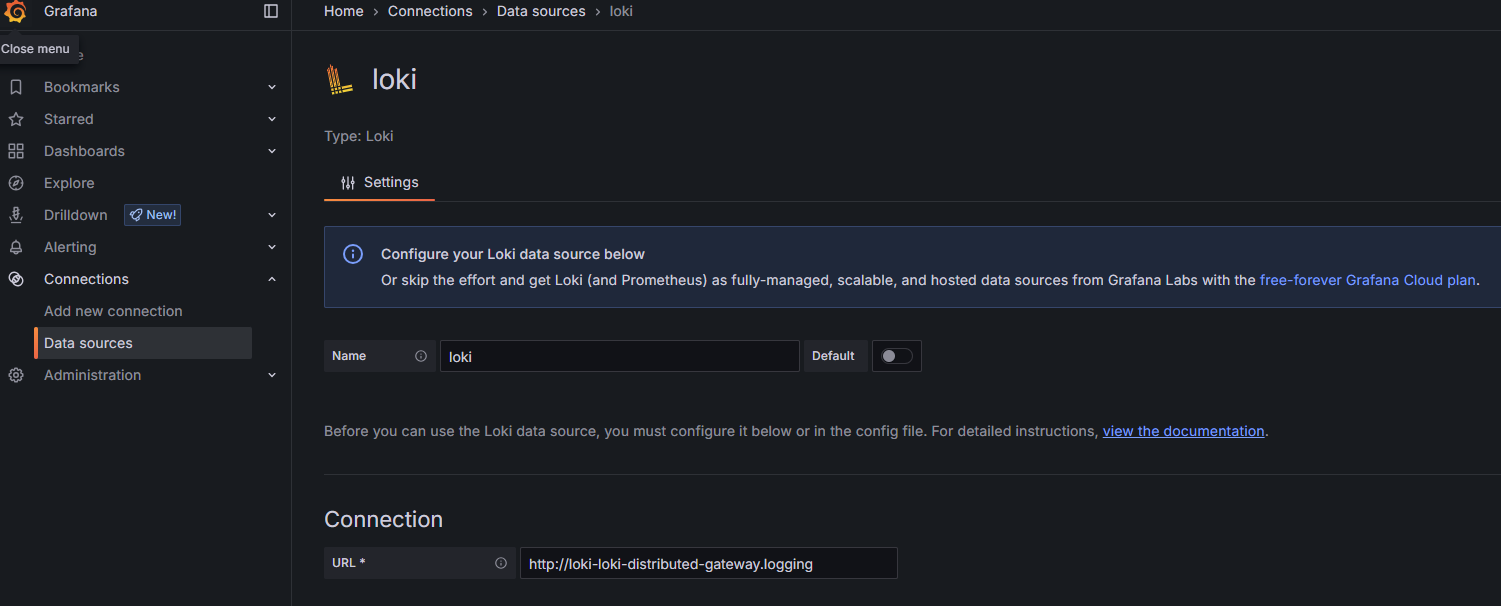
Task: Open Bookmarks in the sidebar menu
Action: pos(81,87)
